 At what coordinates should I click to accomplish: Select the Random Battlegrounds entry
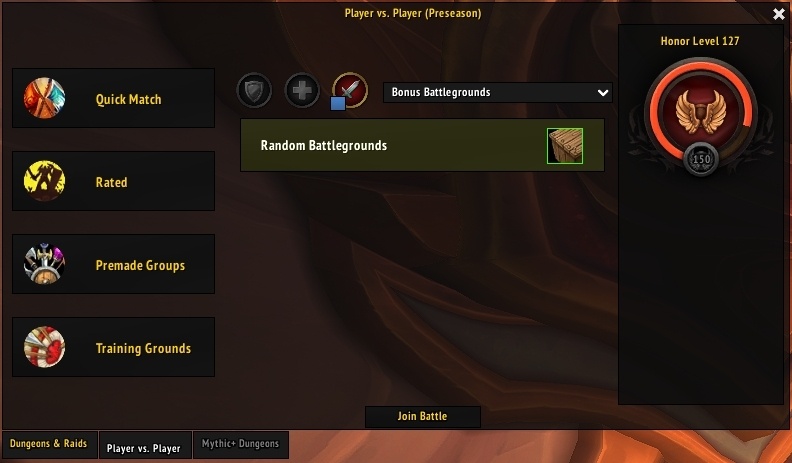[422, 145]
